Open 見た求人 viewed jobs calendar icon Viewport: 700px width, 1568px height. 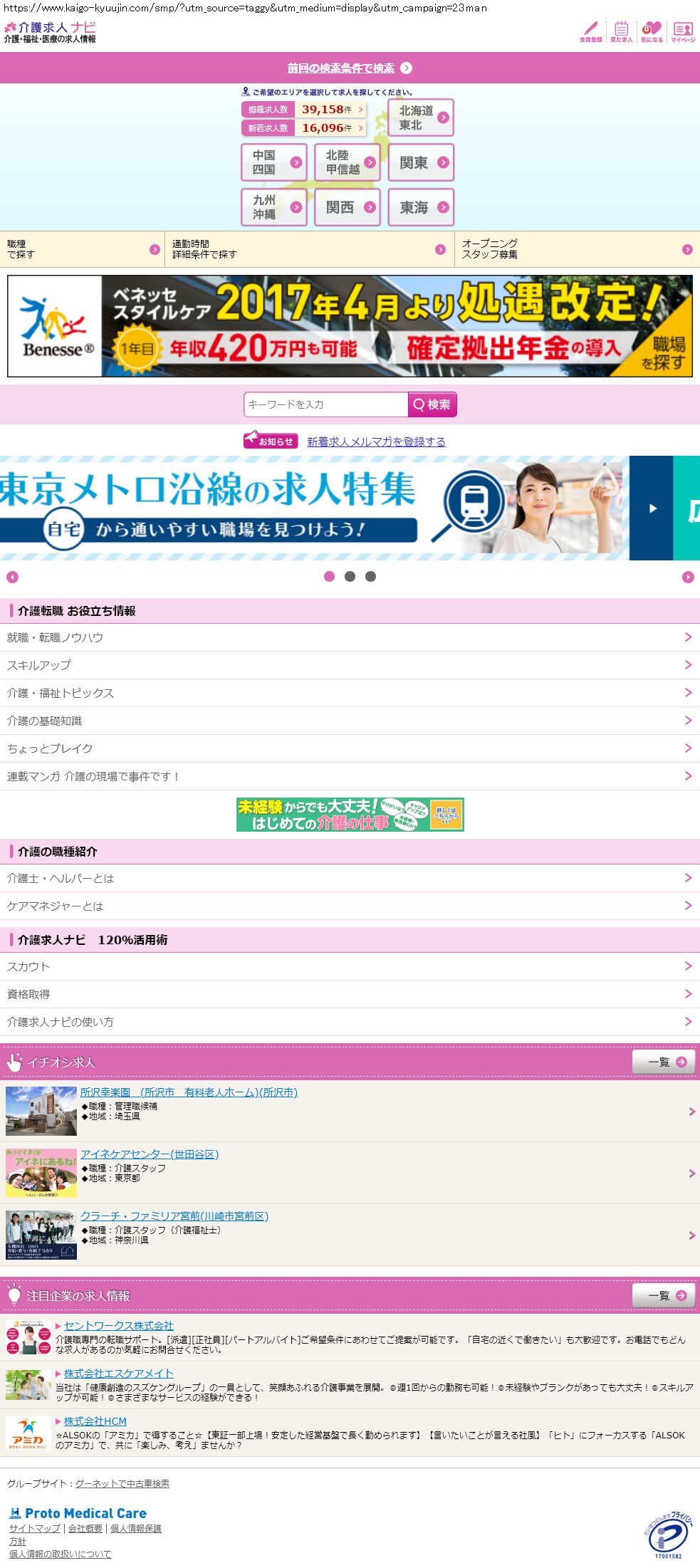pos(621,31)
